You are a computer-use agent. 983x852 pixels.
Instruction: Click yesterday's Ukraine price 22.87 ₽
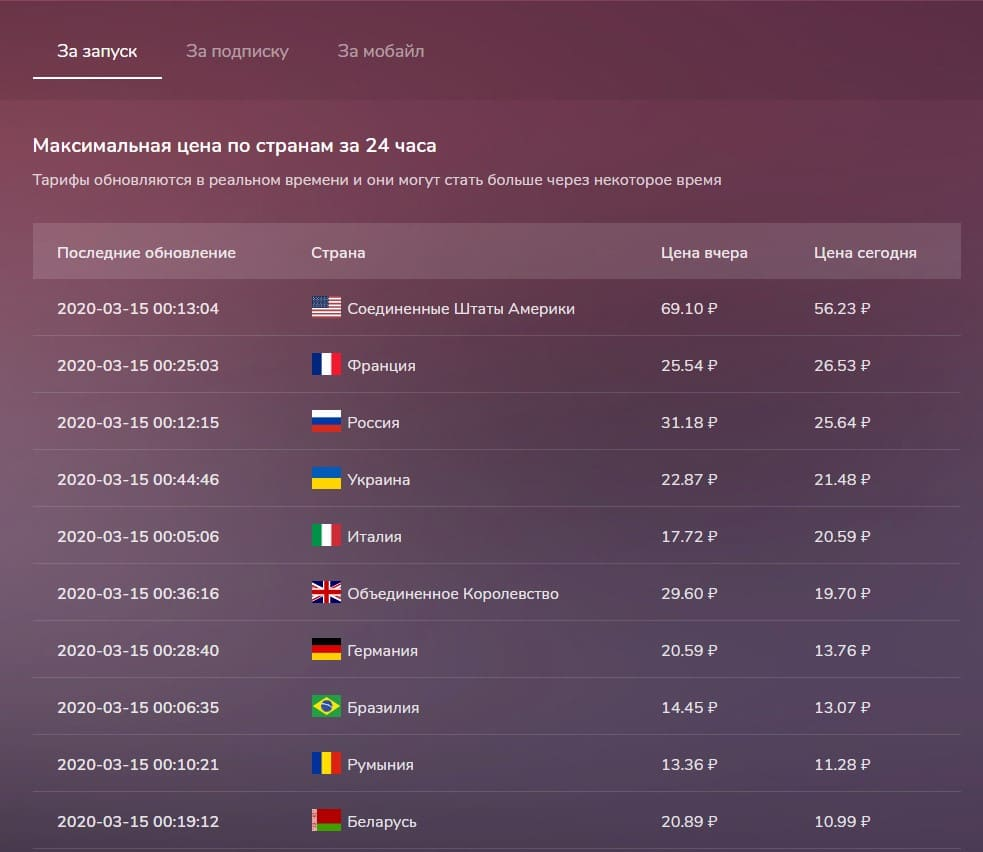[x=689, y=480]
